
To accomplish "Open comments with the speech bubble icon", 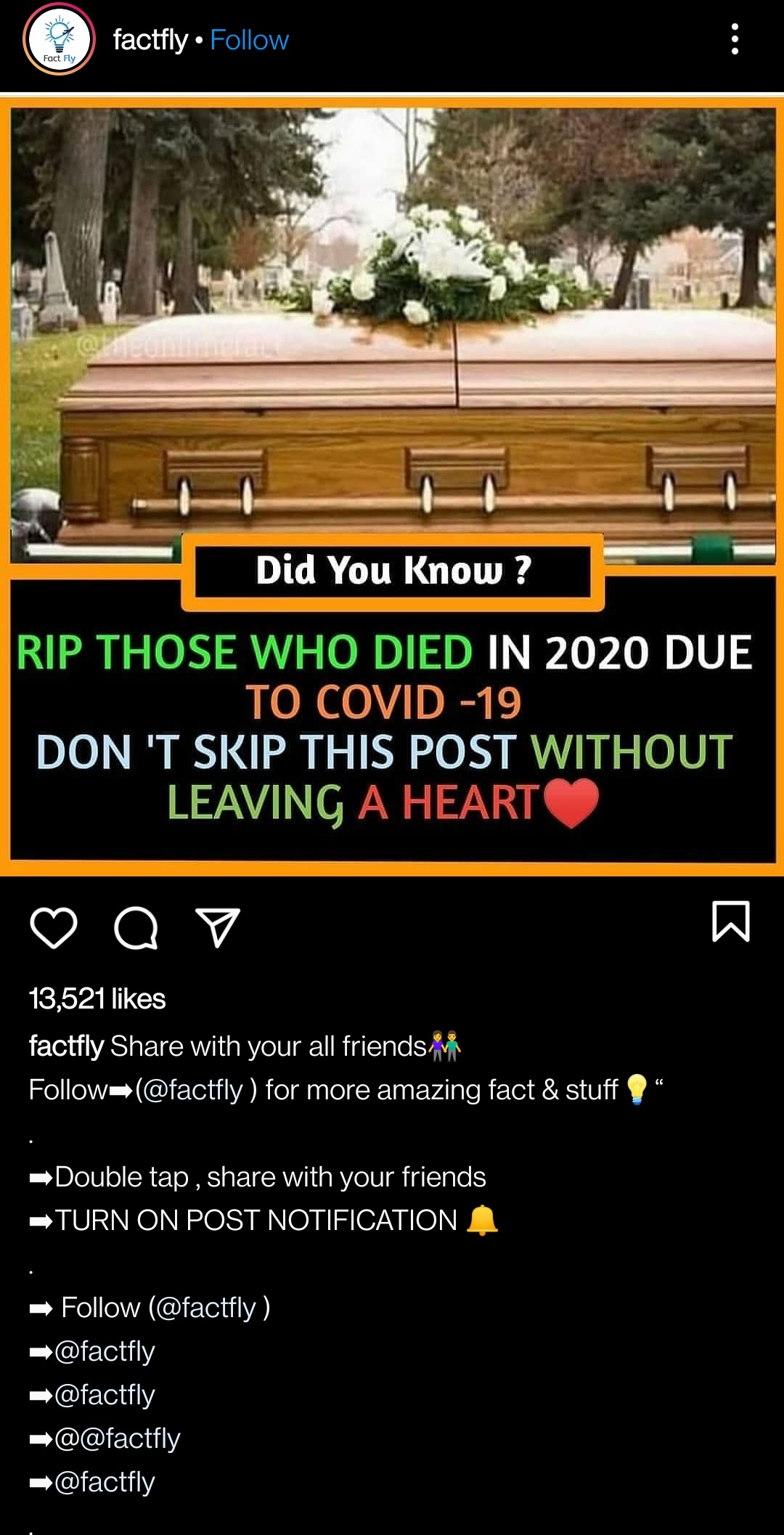I will [x=136, y=927].
